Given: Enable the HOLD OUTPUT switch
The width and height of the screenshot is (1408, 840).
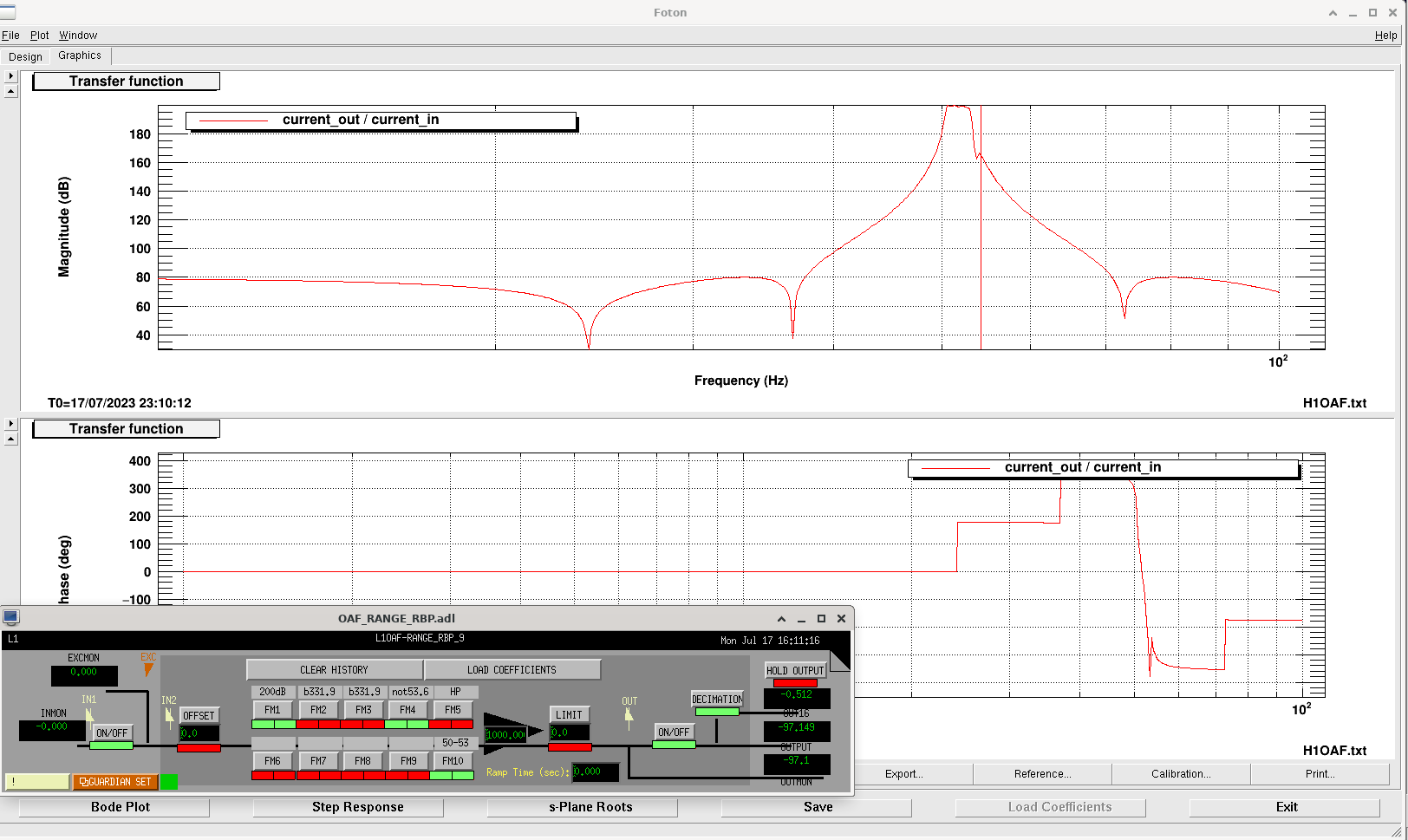Looking at the screenshot, I should pyautogui.click(x=795, y=671).
